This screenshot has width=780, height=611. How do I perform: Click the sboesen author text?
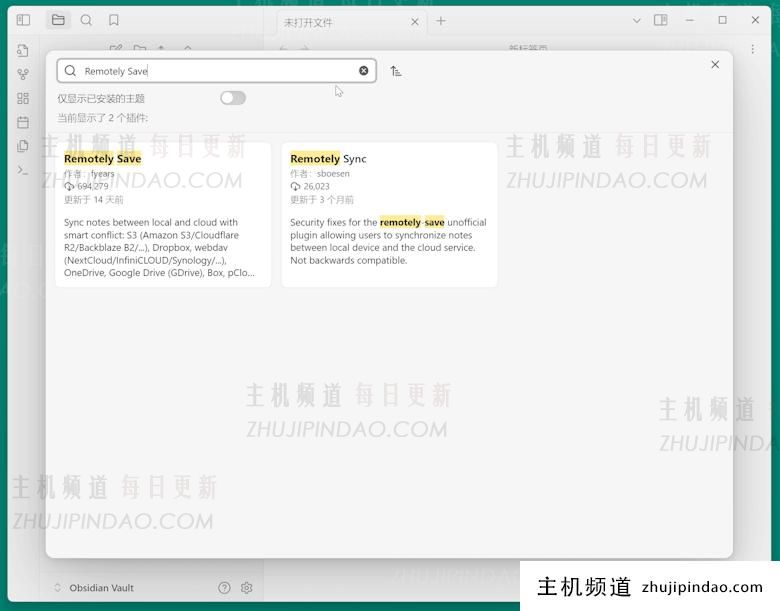click(x=333, y=174)
